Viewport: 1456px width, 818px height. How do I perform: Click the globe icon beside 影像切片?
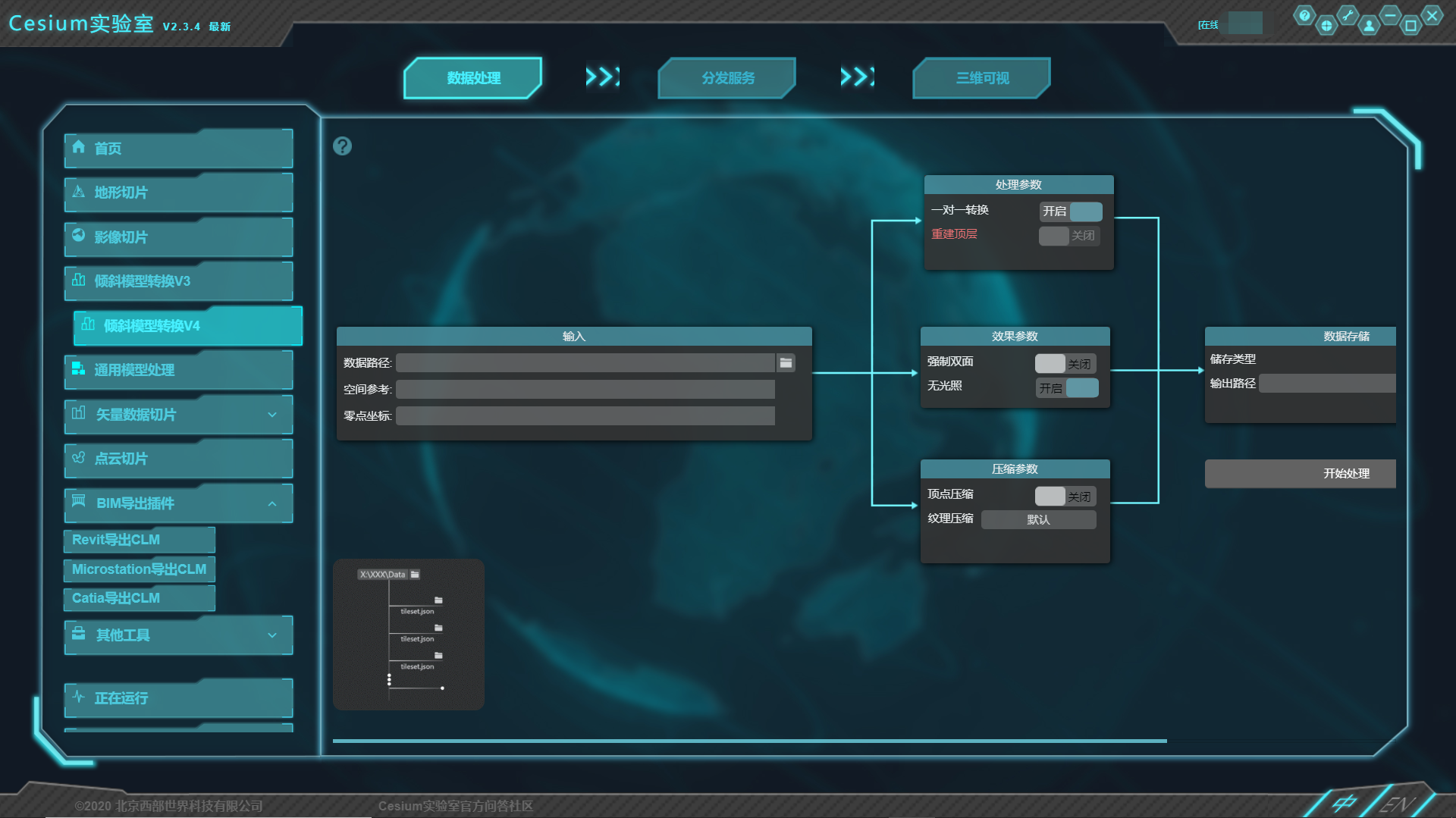click(x=78, y=235)
